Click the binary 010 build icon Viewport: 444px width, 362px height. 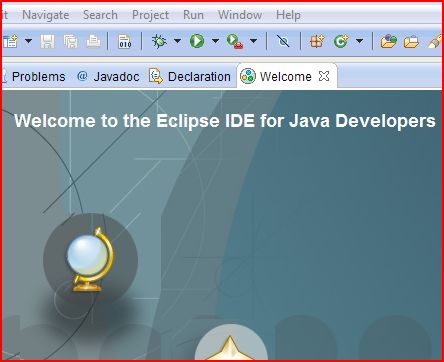point(125,41)
